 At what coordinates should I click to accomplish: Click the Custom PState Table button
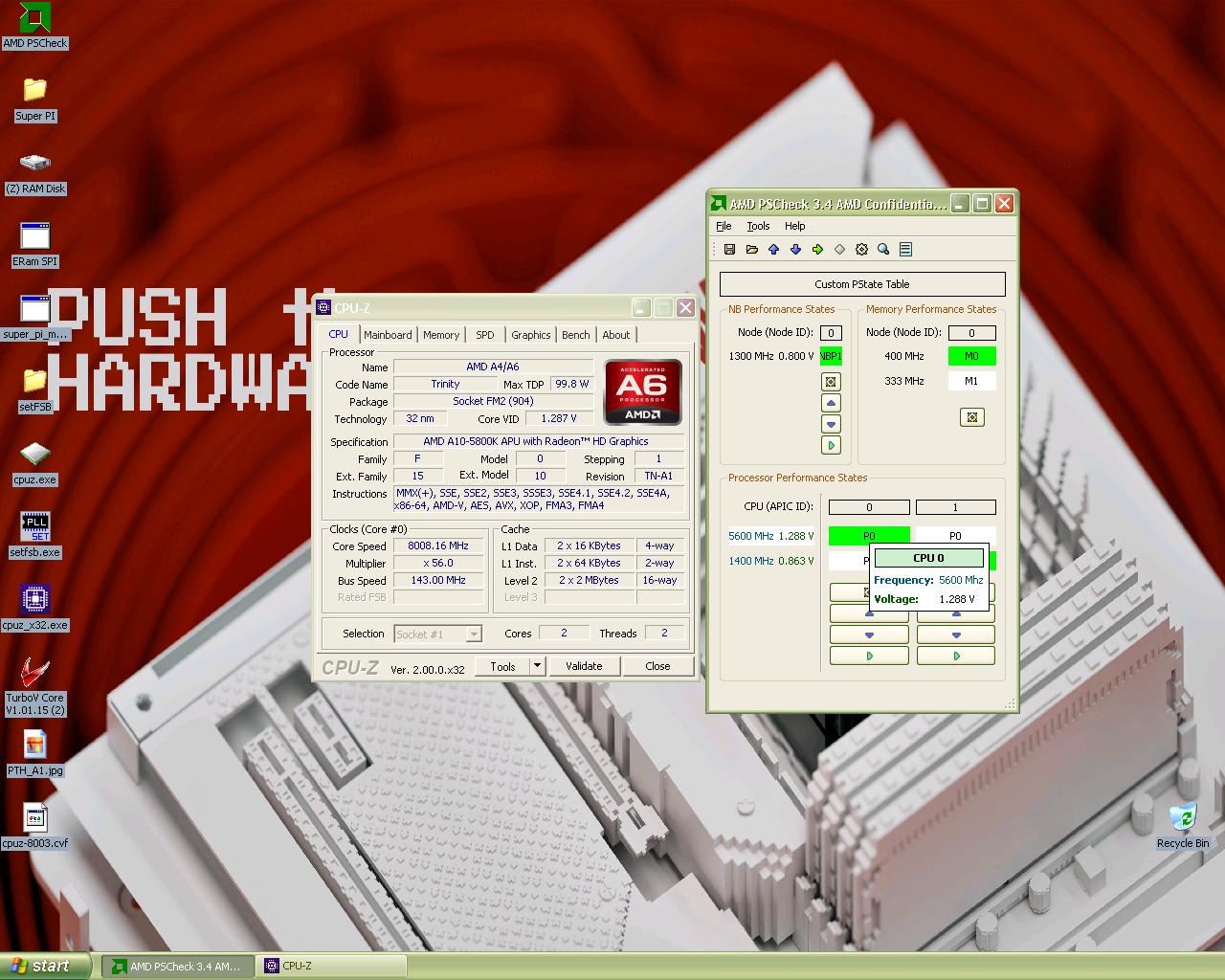[x=862, y=284]
